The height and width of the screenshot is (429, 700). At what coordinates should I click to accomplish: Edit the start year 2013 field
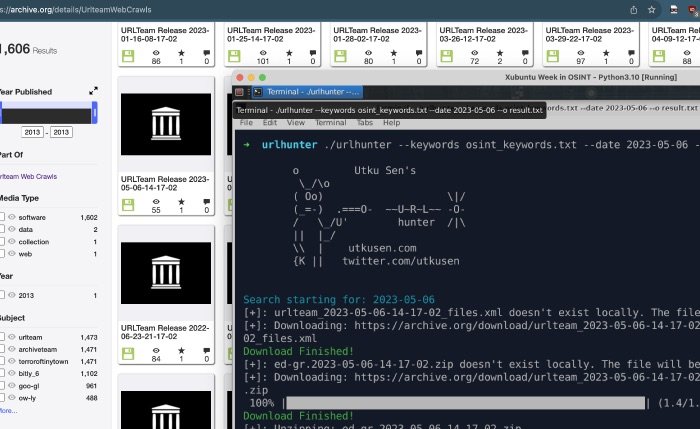[x=32, y=132]
